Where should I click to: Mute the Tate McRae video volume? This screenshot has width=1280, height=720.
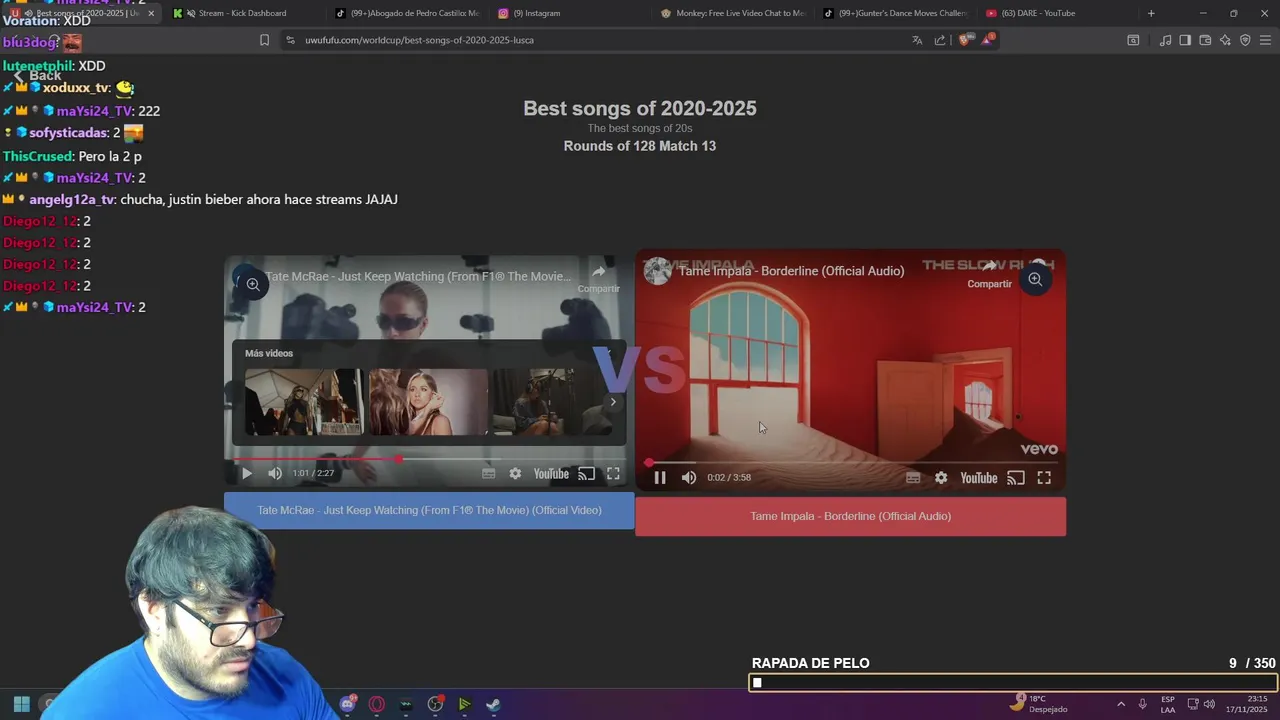[275, 473]
